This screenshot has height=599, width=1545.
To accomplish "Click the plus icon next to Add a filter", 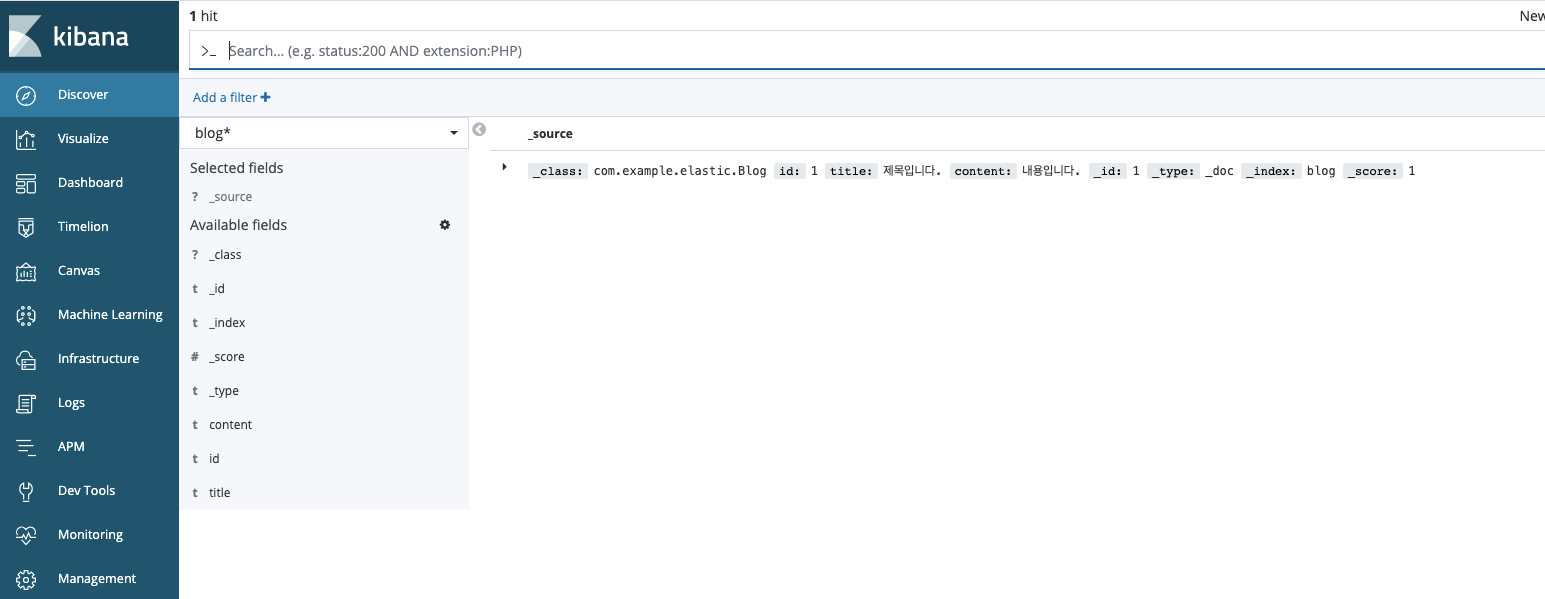I will click(266, 98).
